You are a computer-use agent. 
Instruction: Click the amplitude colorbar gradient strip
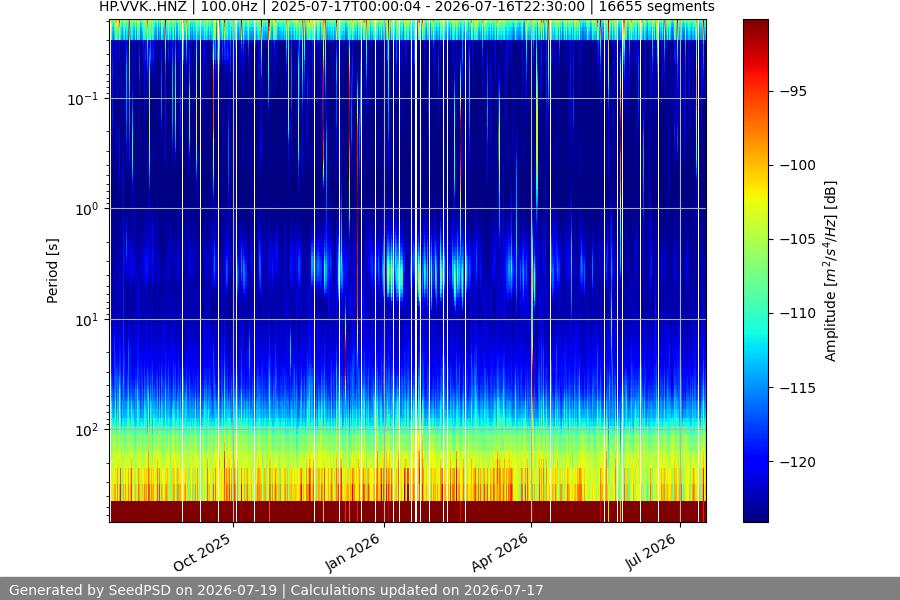pos(755,271)
